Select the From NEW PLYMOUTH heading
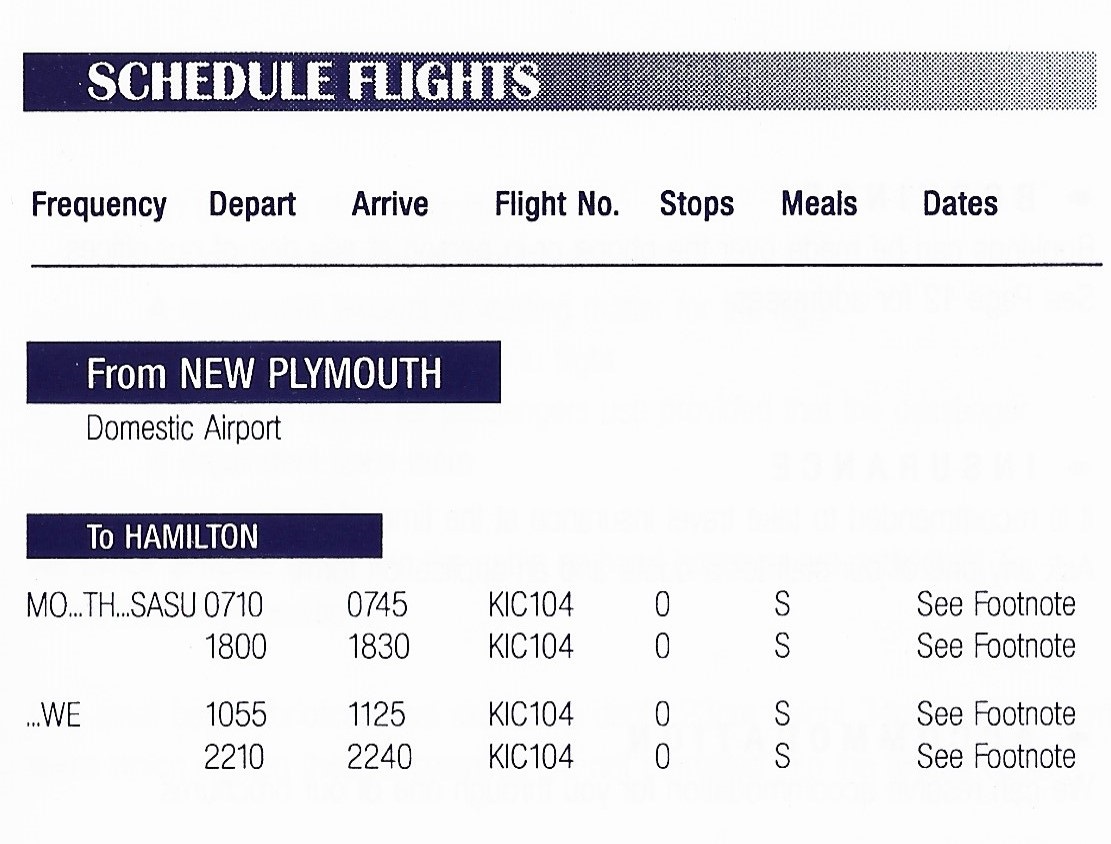 pyautogui.click(x=264, y=373)
